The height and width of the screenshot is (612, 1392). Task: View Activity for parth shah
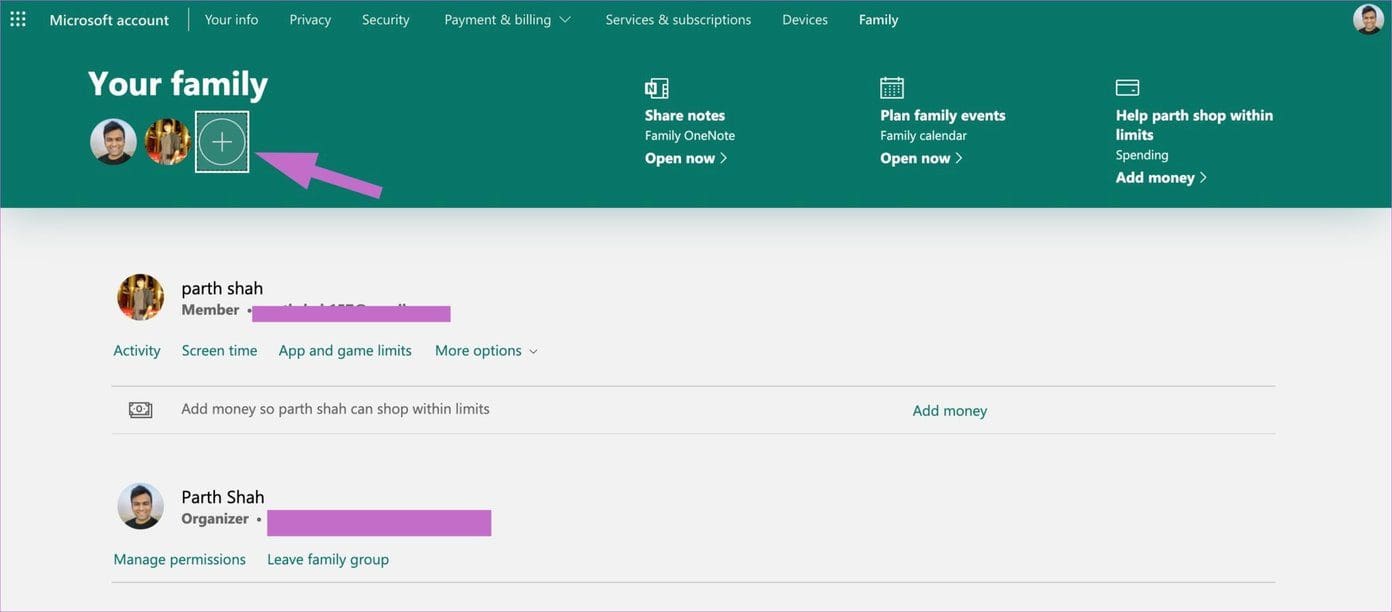(137, 350)
